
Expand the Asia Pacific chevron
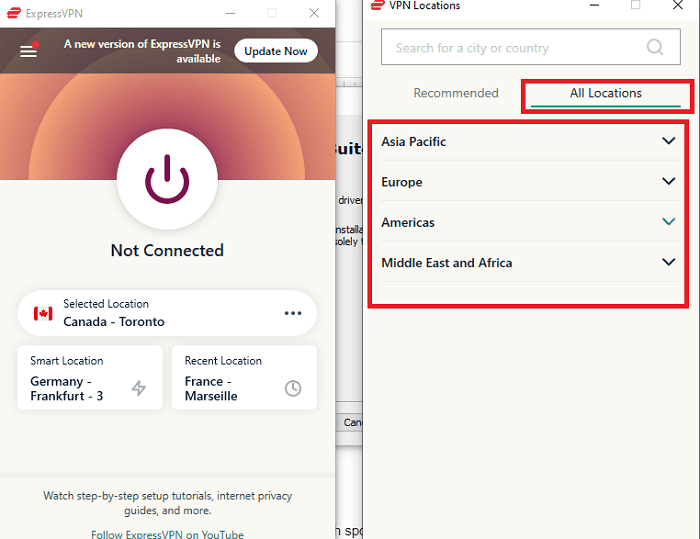click(669, 141)
